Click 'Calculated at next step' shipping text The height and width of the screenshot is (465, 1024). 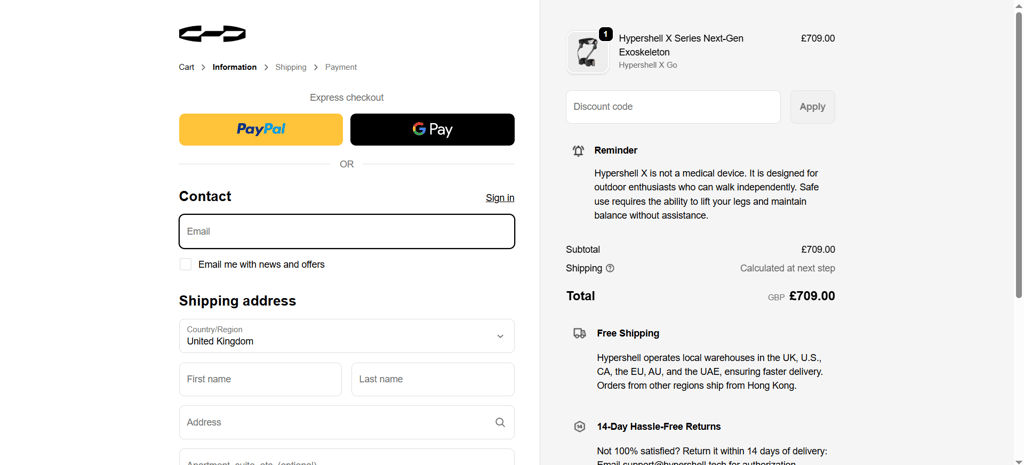787,268
